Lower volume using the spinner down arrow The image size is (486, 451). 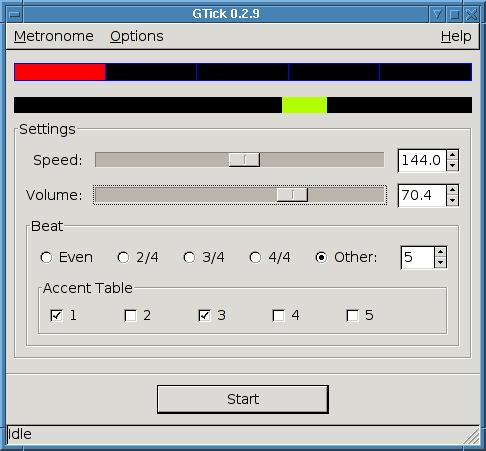(452, 200)
